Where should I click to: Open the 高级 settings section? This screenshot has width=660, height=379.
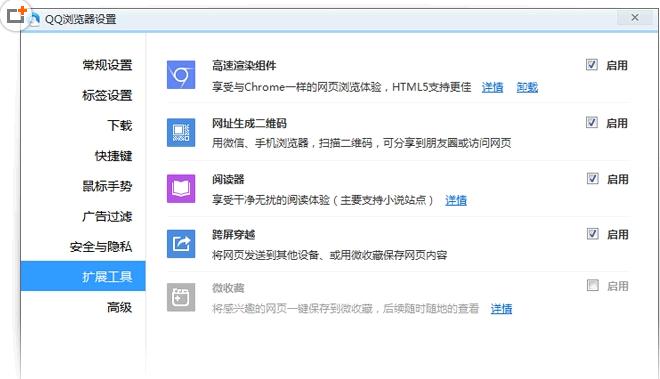(120, 307)
